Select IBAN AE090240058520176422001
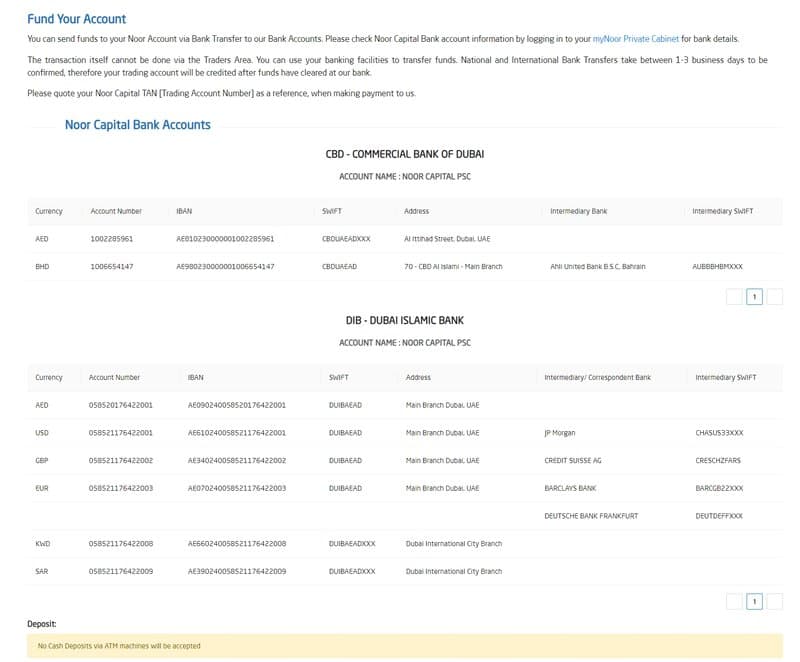 tap(237, 405)
